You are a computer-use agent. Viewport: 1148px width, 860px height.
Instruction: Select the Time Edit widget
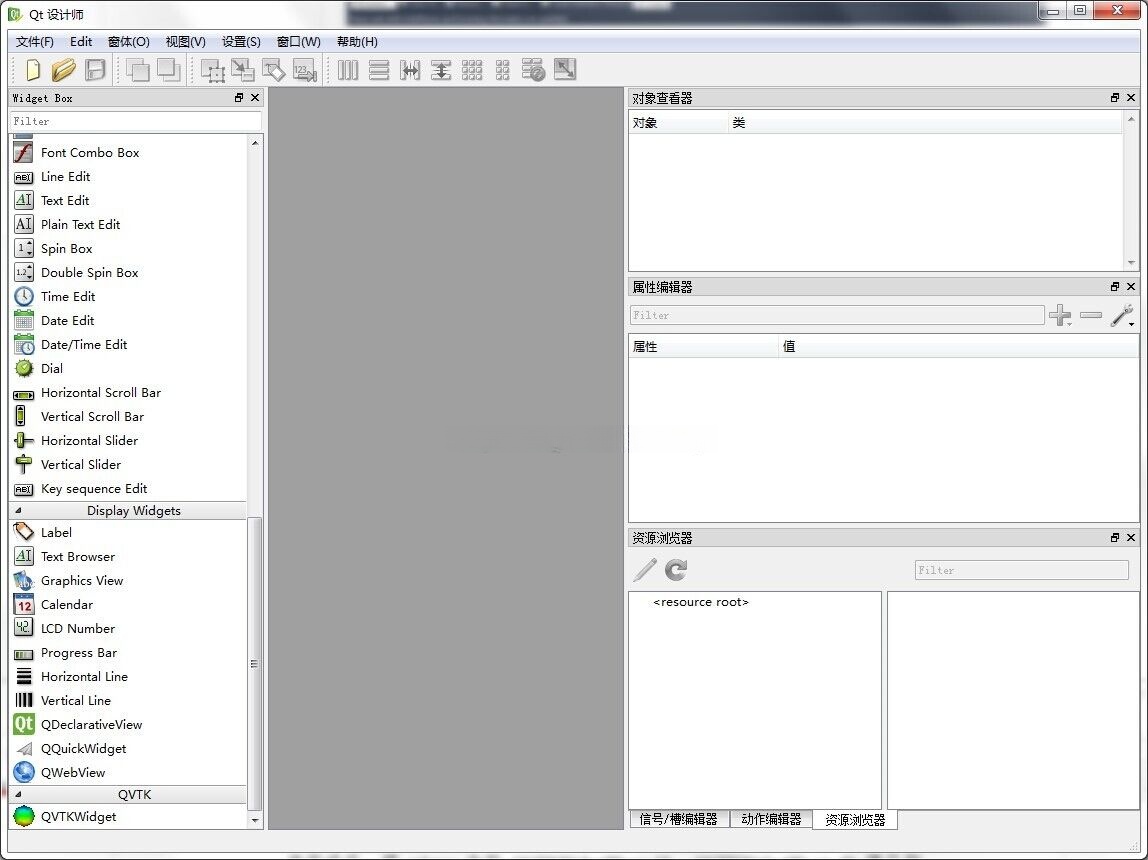(x=129, y=296)
